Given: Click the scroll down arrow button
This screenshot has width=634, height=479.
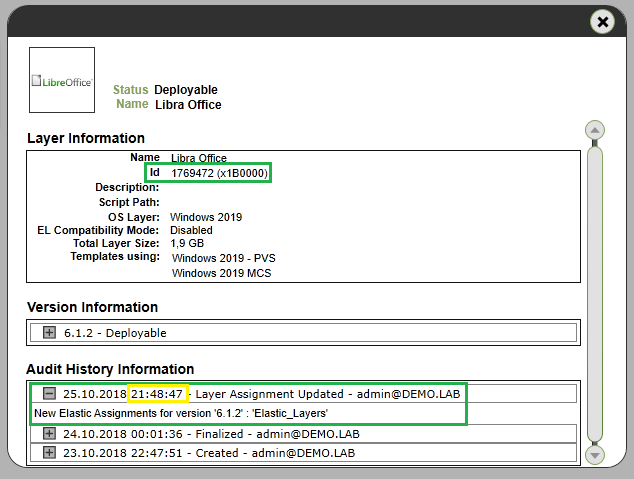Looking at the screenshot, I should [x=595, y=454].
